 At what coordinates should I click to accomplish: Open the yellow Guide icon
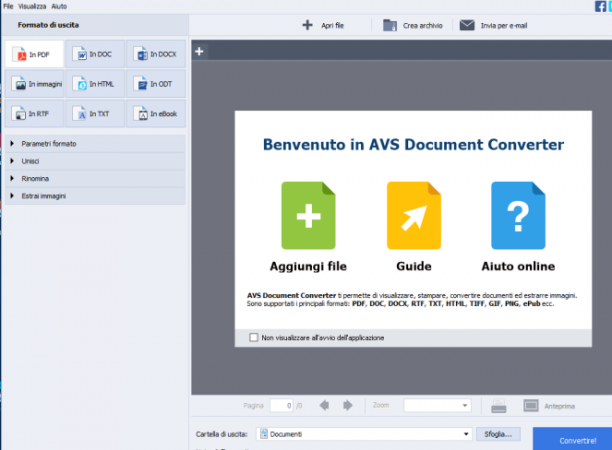(x=414, y=215)
